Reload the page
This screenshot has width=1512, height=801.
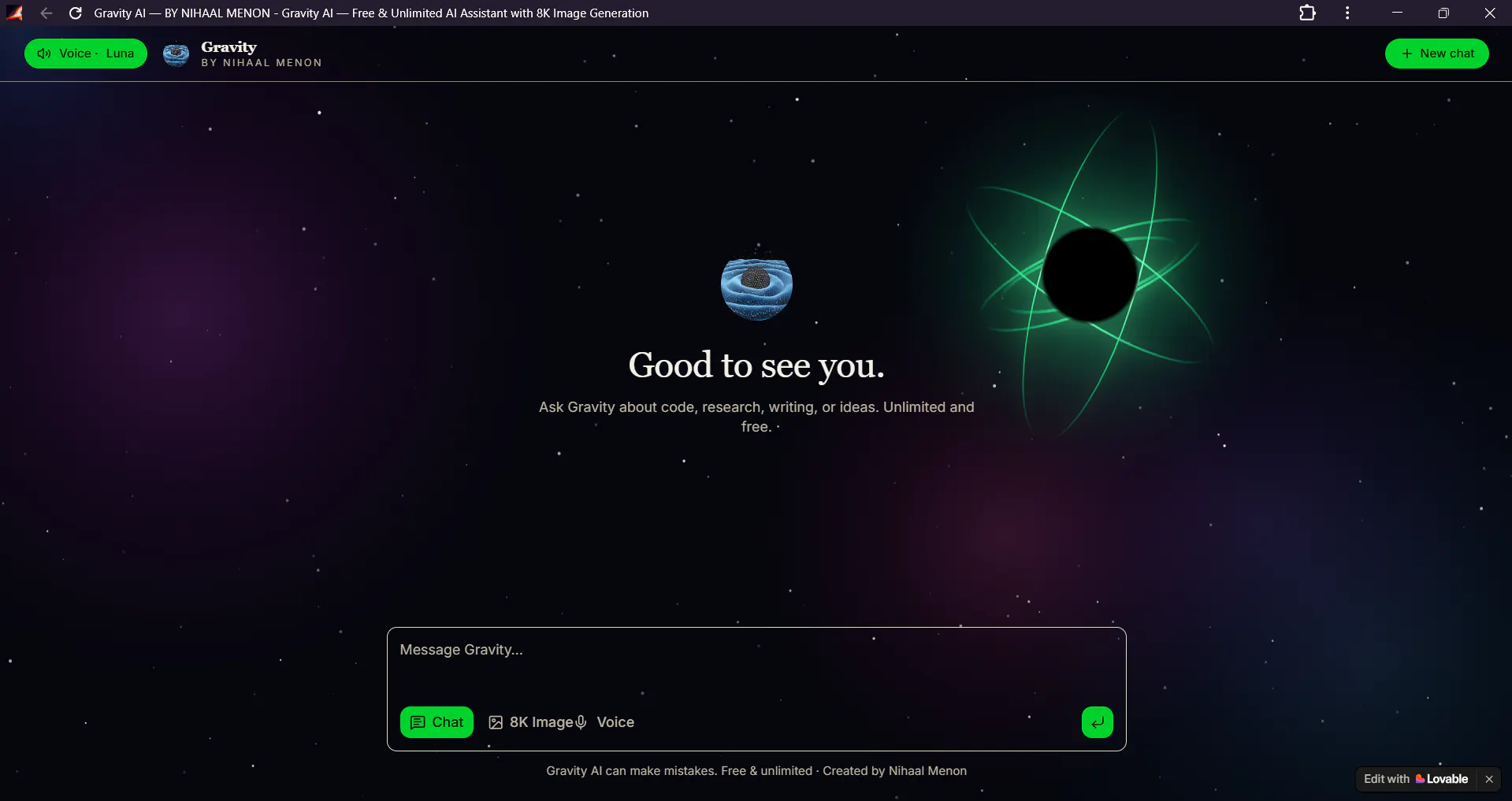(76, 13)
